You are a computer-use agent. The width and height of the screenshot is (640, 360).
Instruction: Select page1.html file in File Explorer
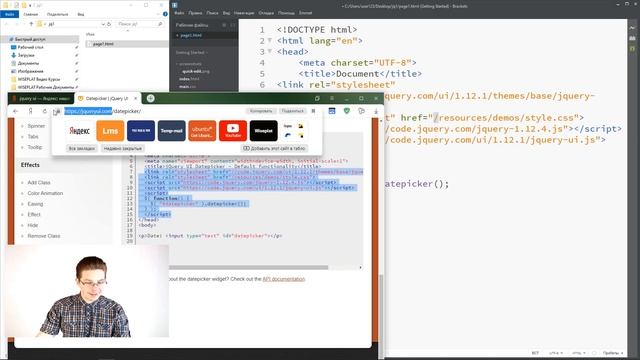tap(103, 44)
